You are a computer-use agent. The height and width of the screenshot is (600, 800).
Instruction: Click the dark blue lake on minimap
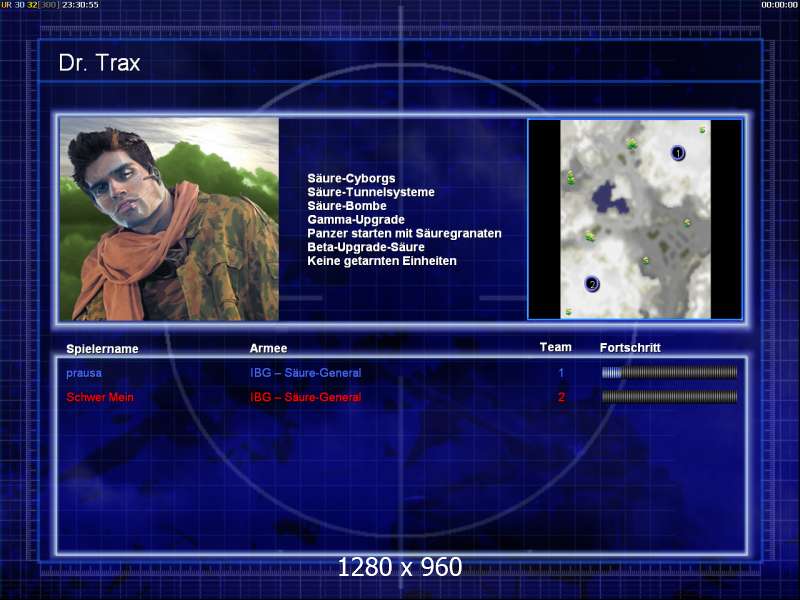(609, 198)
